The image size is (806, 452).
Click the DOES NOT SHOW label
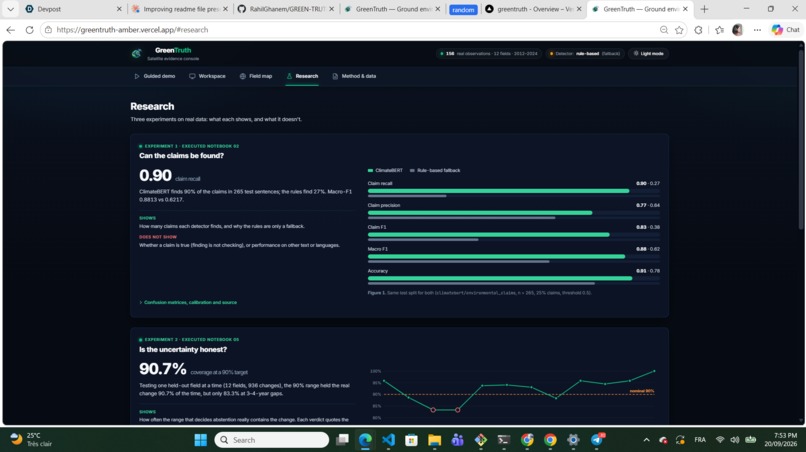click(158, 237)
